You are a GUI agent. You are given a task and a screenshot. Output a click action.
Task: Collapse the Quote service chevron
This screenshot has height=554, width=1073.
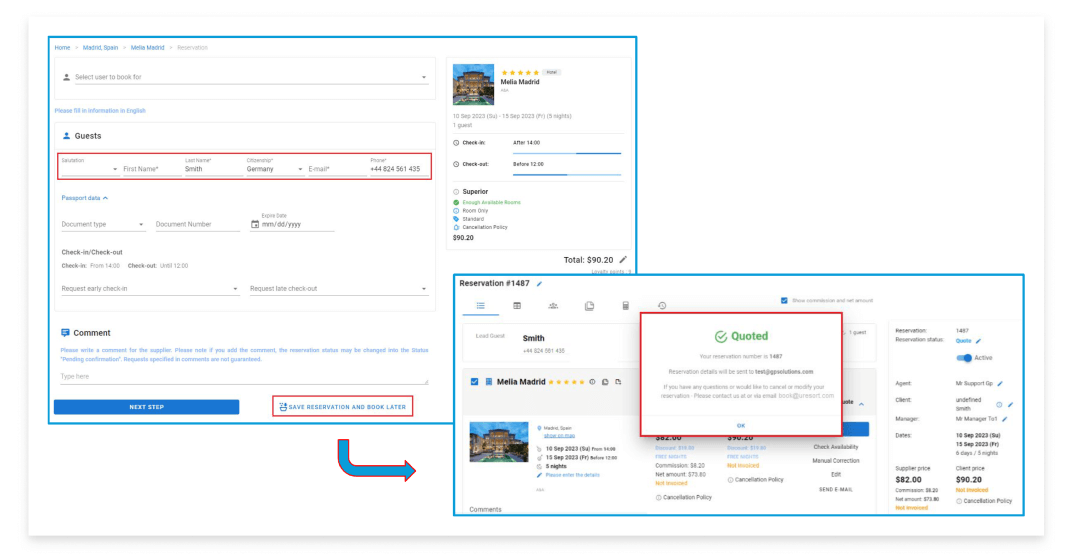pyautogui.click(x=862, y=404)
